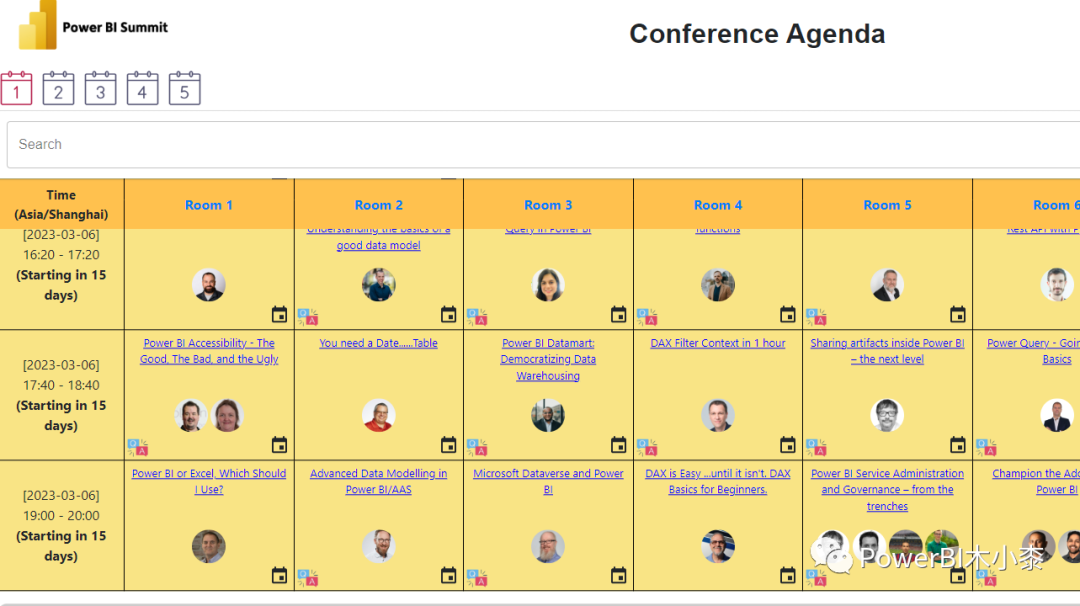Add Power BI Accessibility session to calendar

tap(279, 445)
